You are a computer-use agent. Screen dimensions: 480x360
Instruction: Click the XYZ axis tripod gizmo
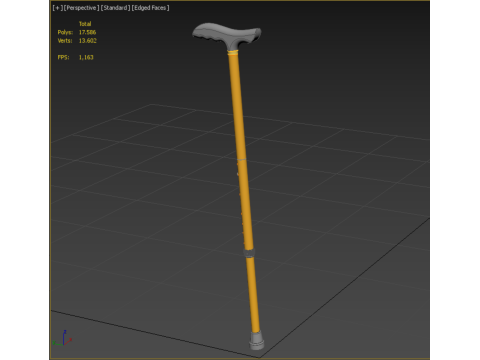click(62, 338)
